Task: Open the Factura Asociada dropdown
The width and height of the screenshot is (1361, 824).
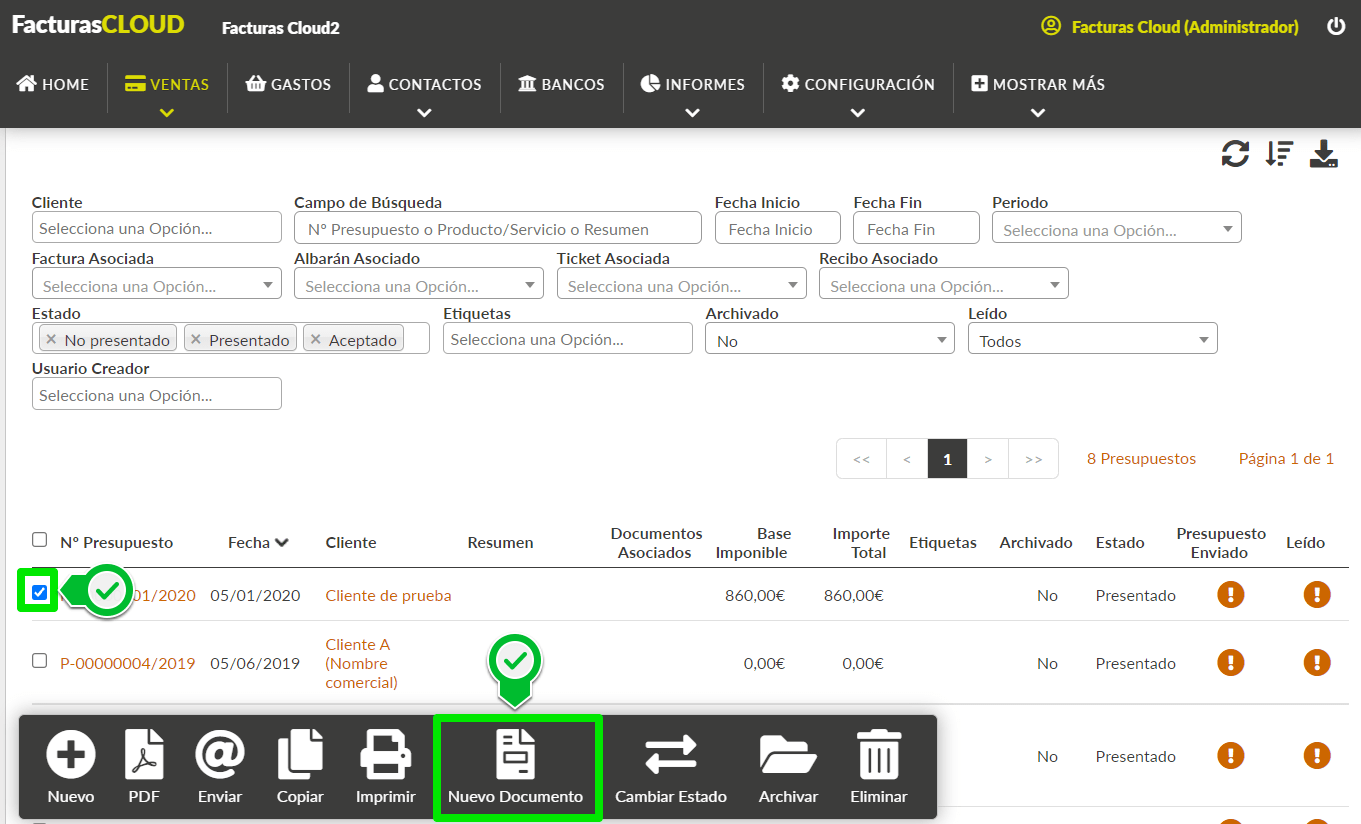Action: point(157,284)
